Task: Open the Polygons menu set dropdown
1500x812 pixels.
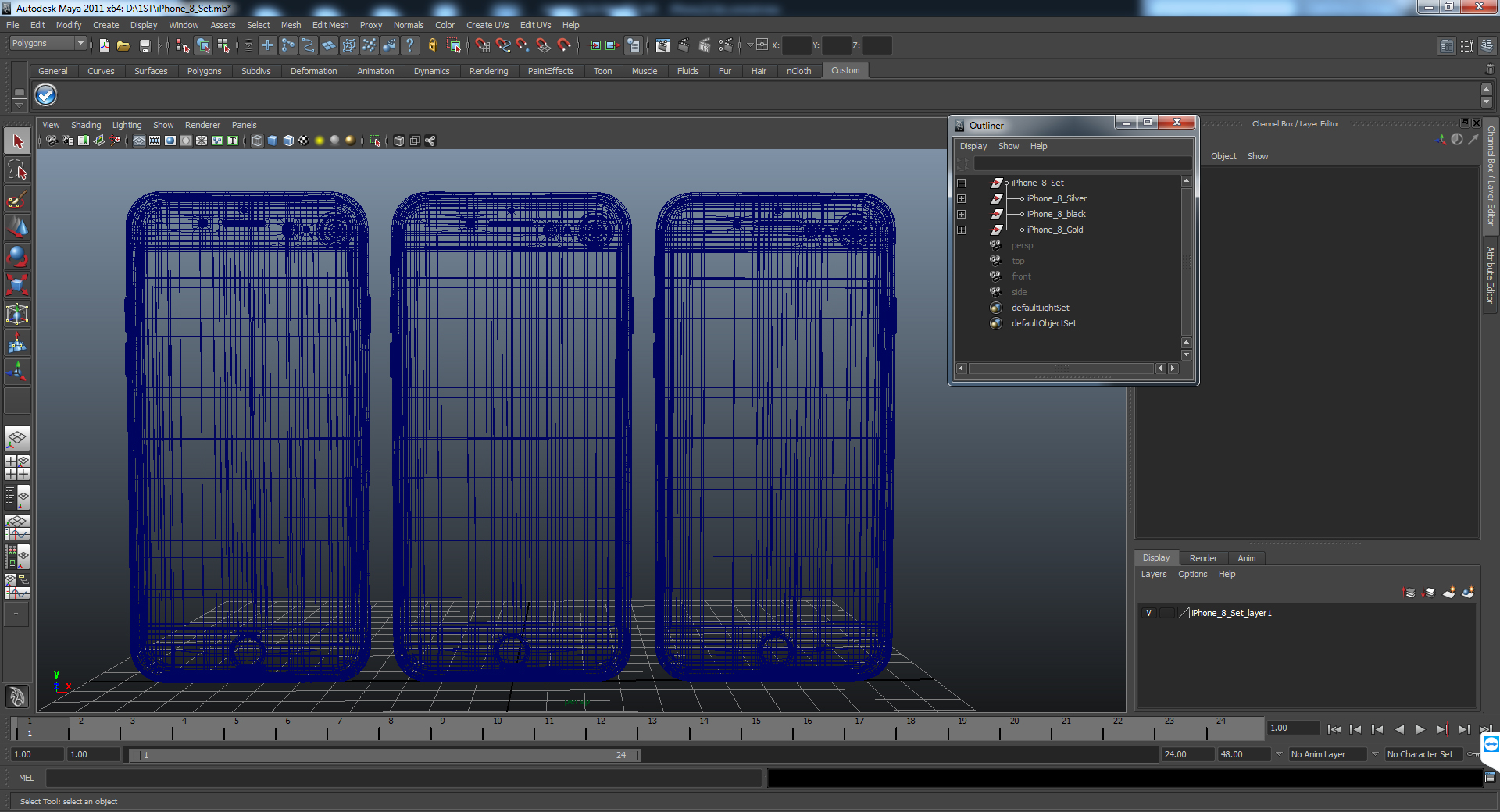Action: click(80, 43)
